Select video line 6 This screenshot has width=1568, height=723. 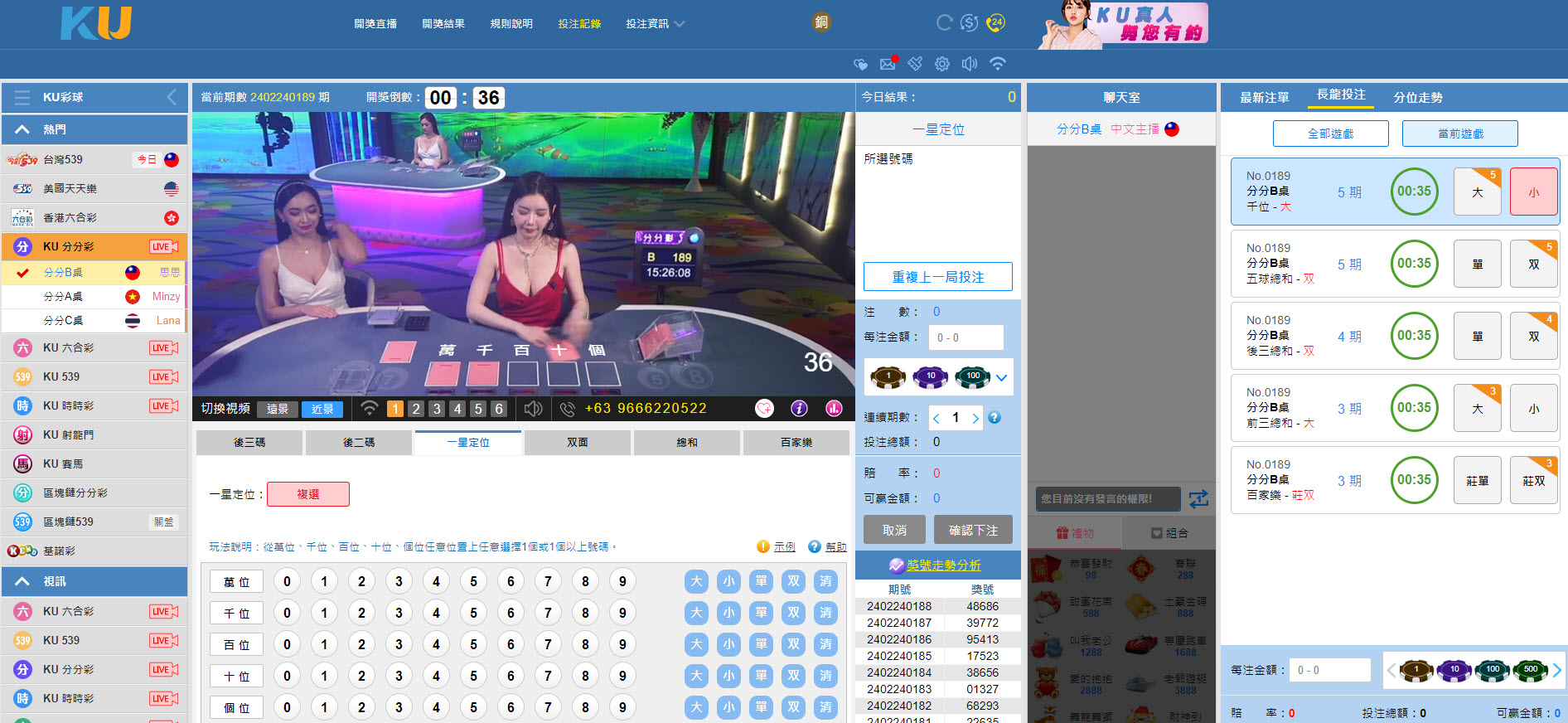coord(499,409)
